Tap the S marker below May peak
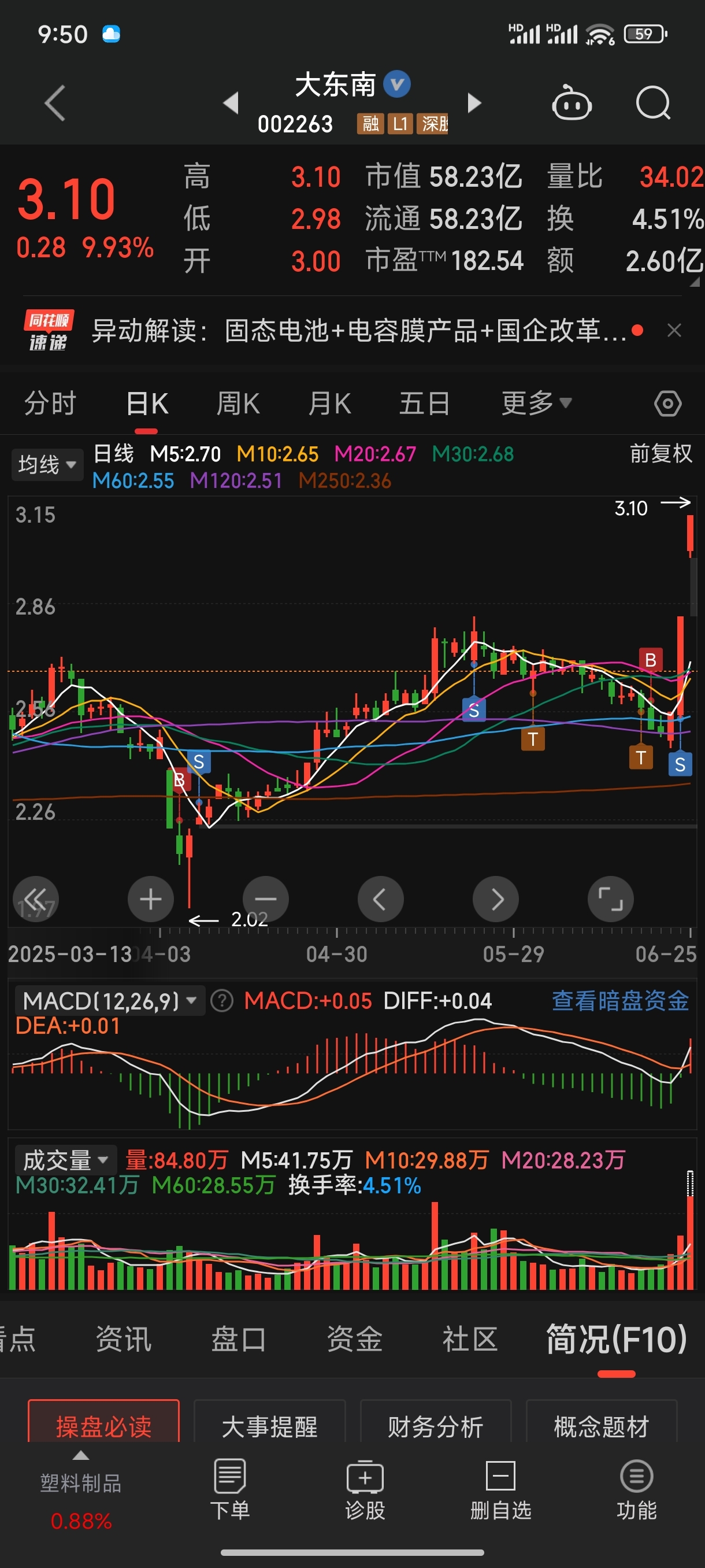This screenshot has width=705, height=1568. coord(474,711)
